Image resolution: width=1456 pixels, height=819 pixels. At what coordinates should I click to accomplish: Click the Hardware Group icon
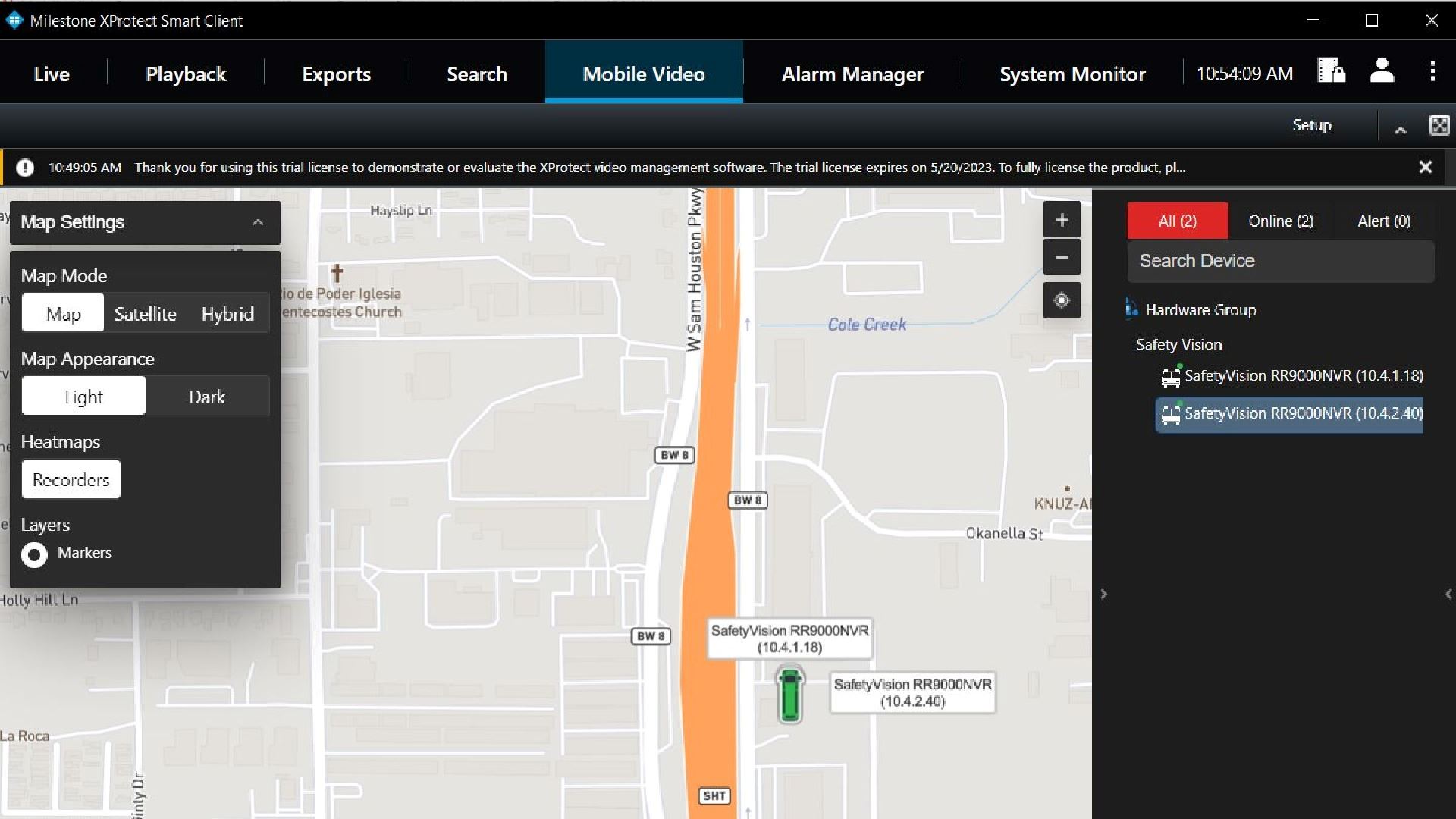point(1131,309)
